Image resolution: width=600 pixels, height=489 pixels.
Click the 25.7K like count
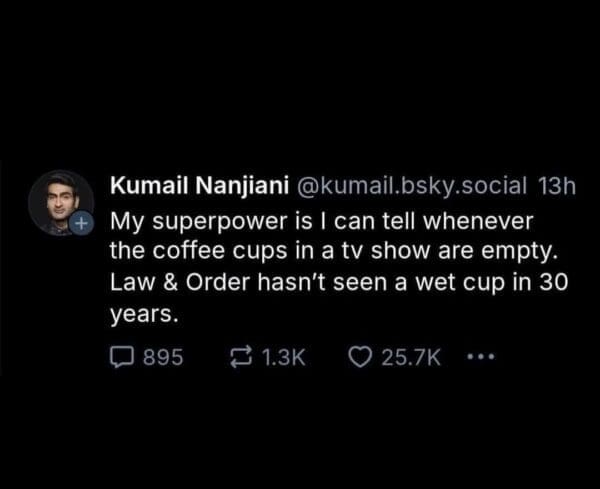tap(413, 357)
